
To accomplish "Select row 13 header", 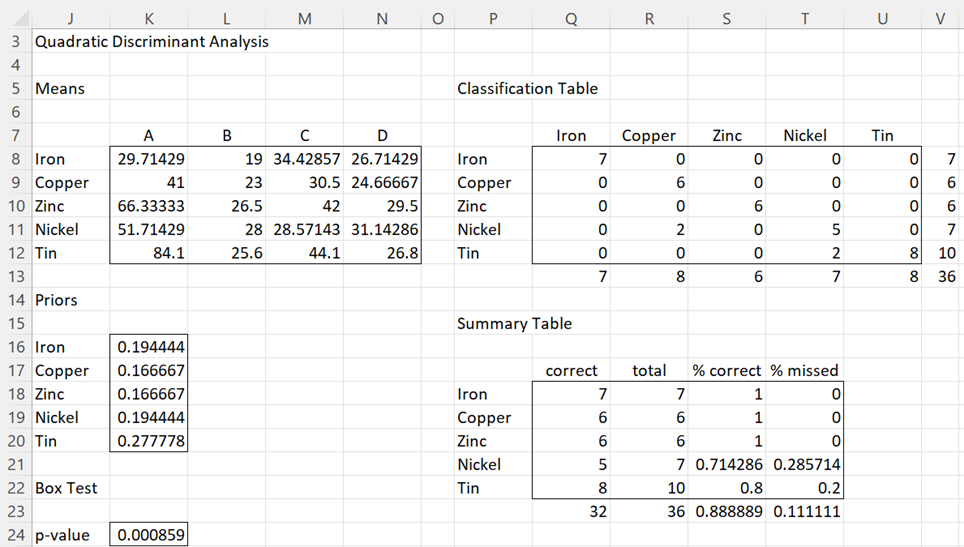I will tap(15, 277).
